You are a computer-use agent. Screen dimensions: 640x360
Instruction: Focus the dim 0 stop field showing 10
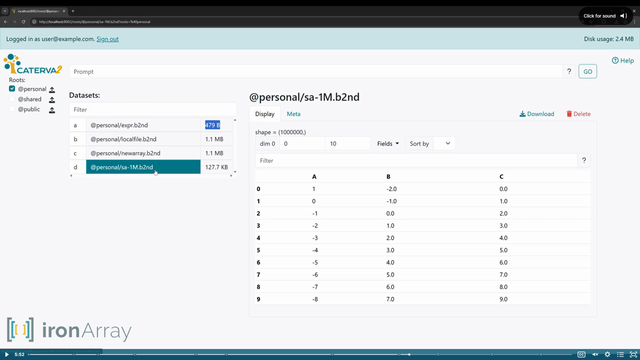point(348,144)
